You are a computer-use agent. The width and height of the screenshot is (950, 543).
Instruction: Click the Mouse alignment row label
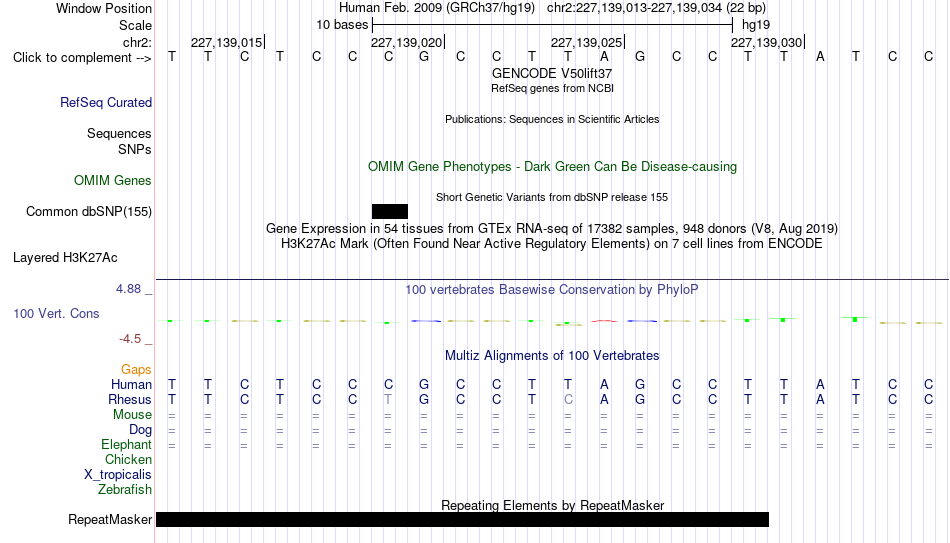click(132, 415)
